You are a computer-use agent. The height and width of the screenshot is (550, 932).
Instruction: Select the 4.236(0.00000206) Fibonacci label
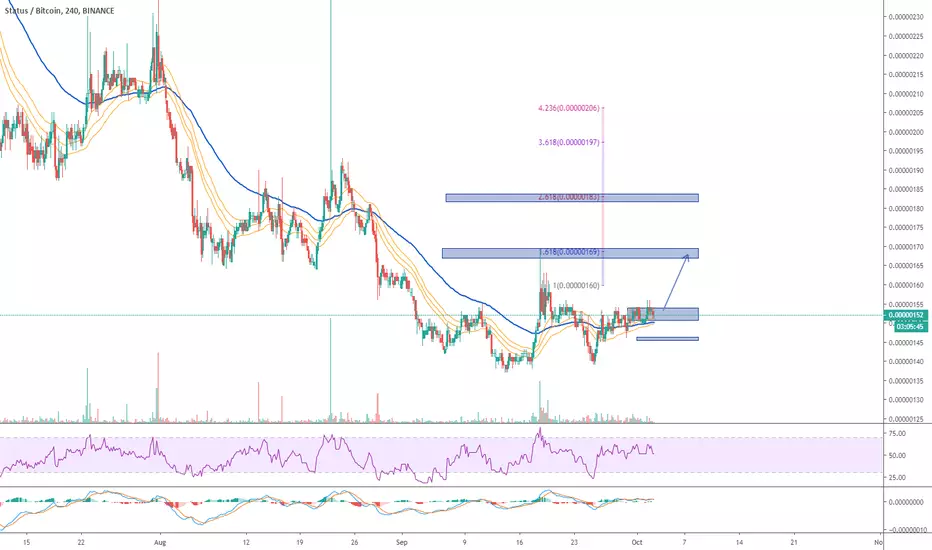pyautogui.click(x=568, y=108)
